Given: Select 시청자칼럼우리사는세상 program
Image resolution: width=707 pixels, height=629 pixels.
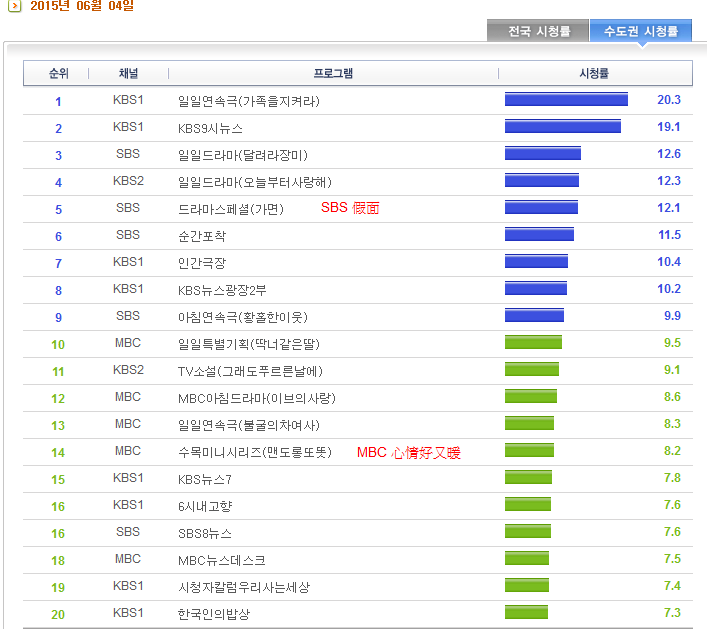Looking at the screenshot, I should 244,588.
